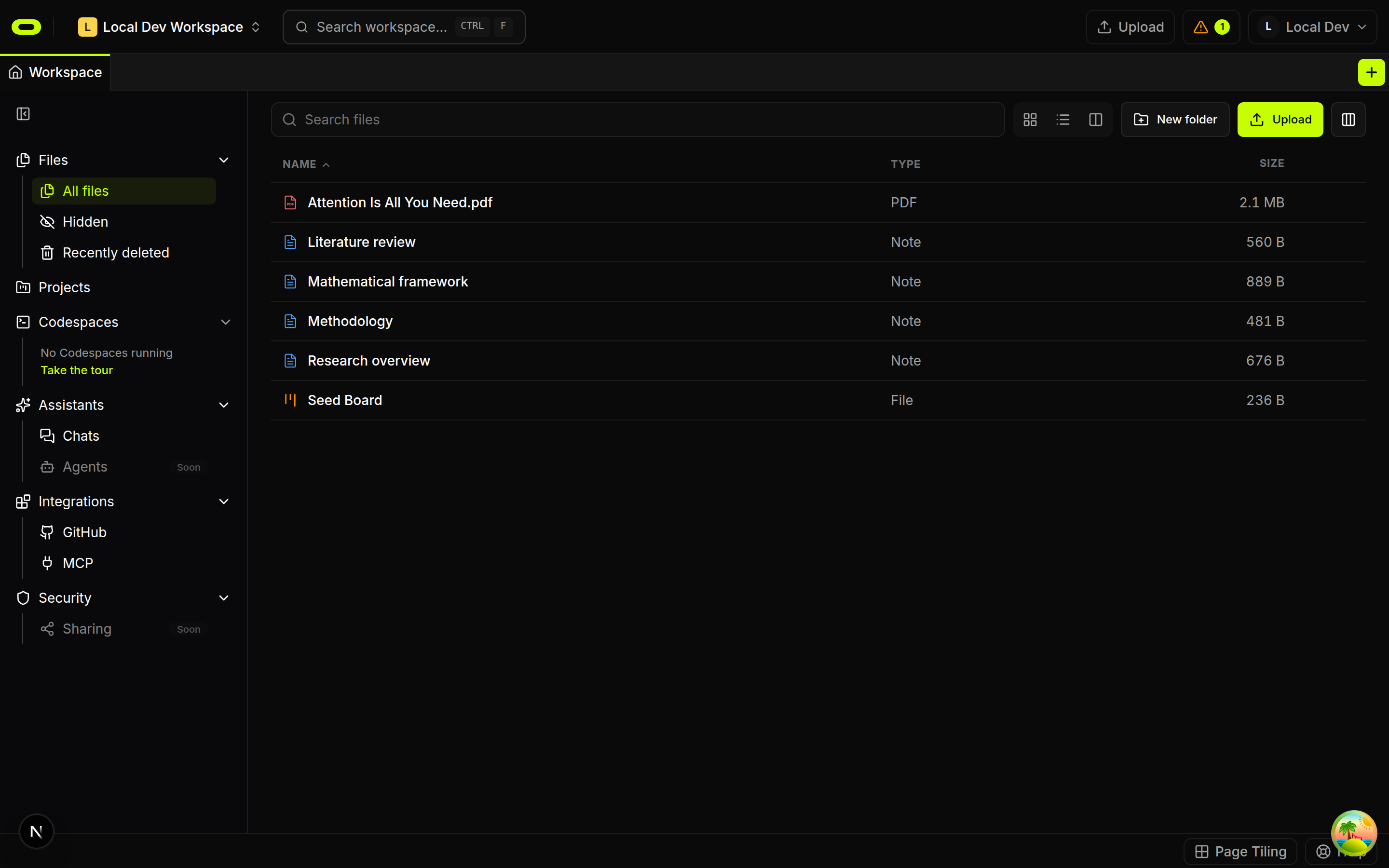Select All files in sidebar
1389x868 pixels.
point(124,191)
